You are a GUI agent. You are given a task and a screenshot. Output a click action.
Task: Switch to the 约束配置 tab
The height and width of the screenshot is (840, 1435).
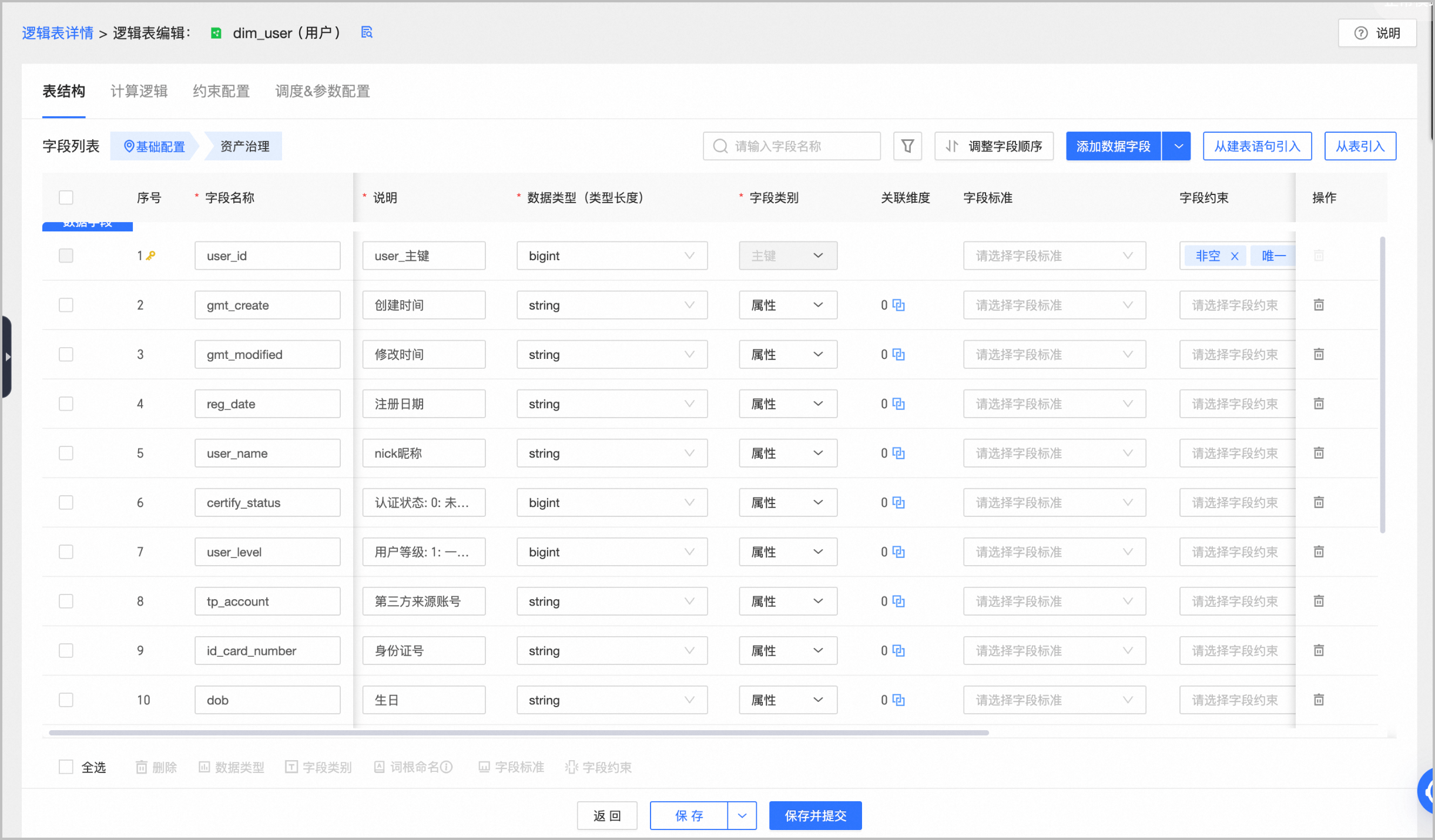click(221, 91)
